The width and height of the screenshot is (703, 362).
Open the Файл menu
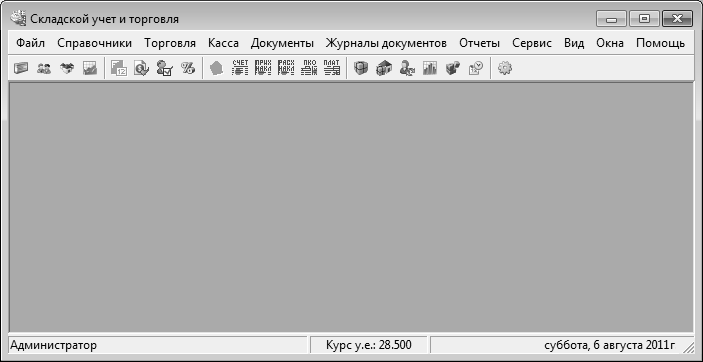click(x=30, y=44)
